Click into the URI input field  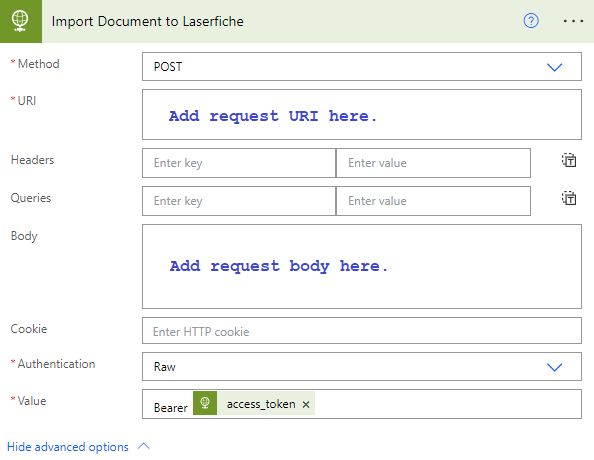362,114
